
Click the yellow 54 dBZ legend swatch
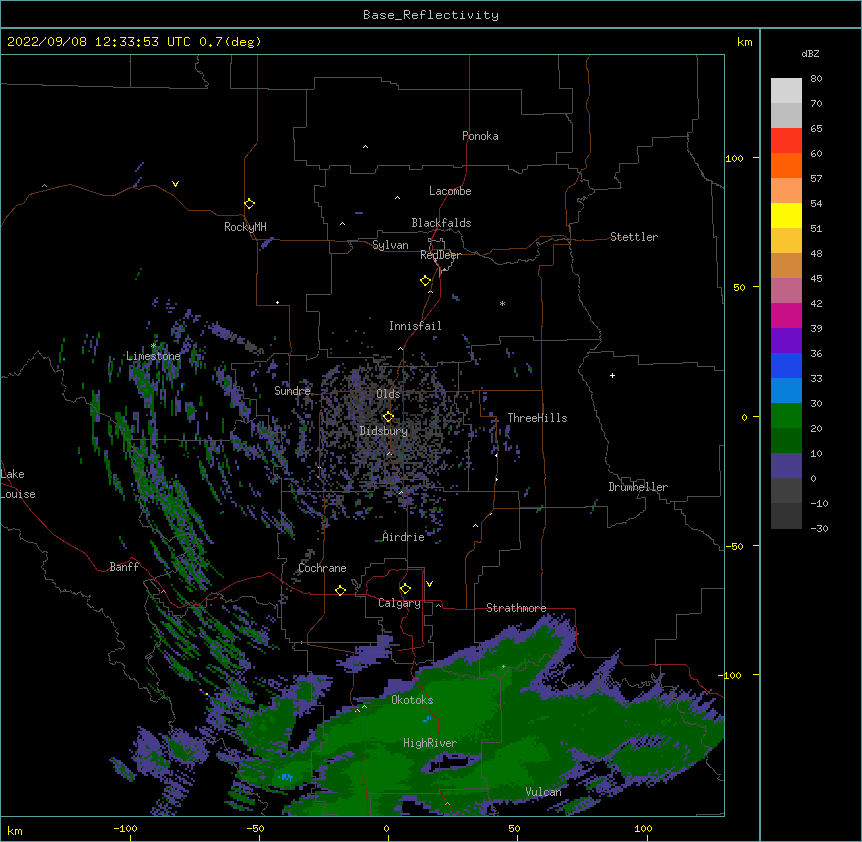click(x=786, y=215)
